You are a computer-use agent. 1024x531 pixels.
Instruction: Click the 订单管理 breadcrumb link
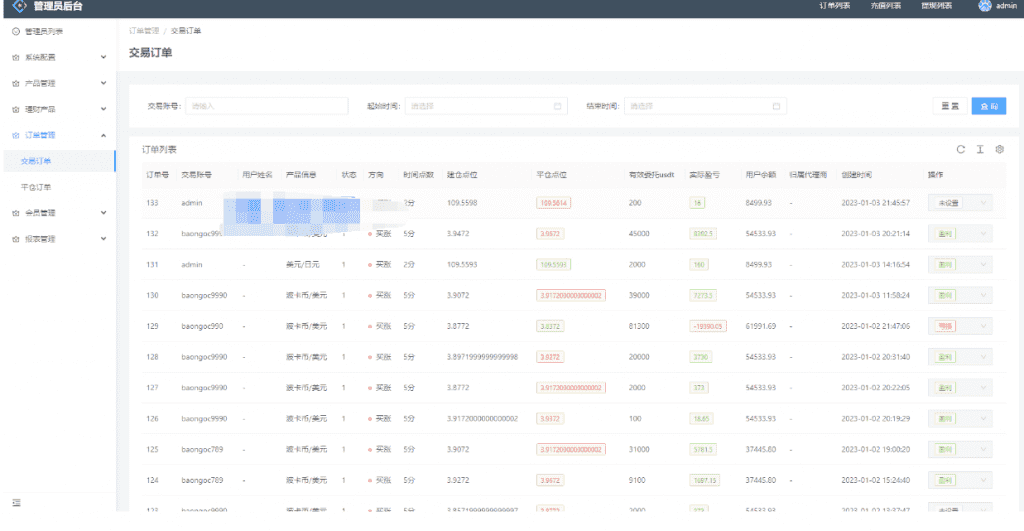click(x=144, y=31)
